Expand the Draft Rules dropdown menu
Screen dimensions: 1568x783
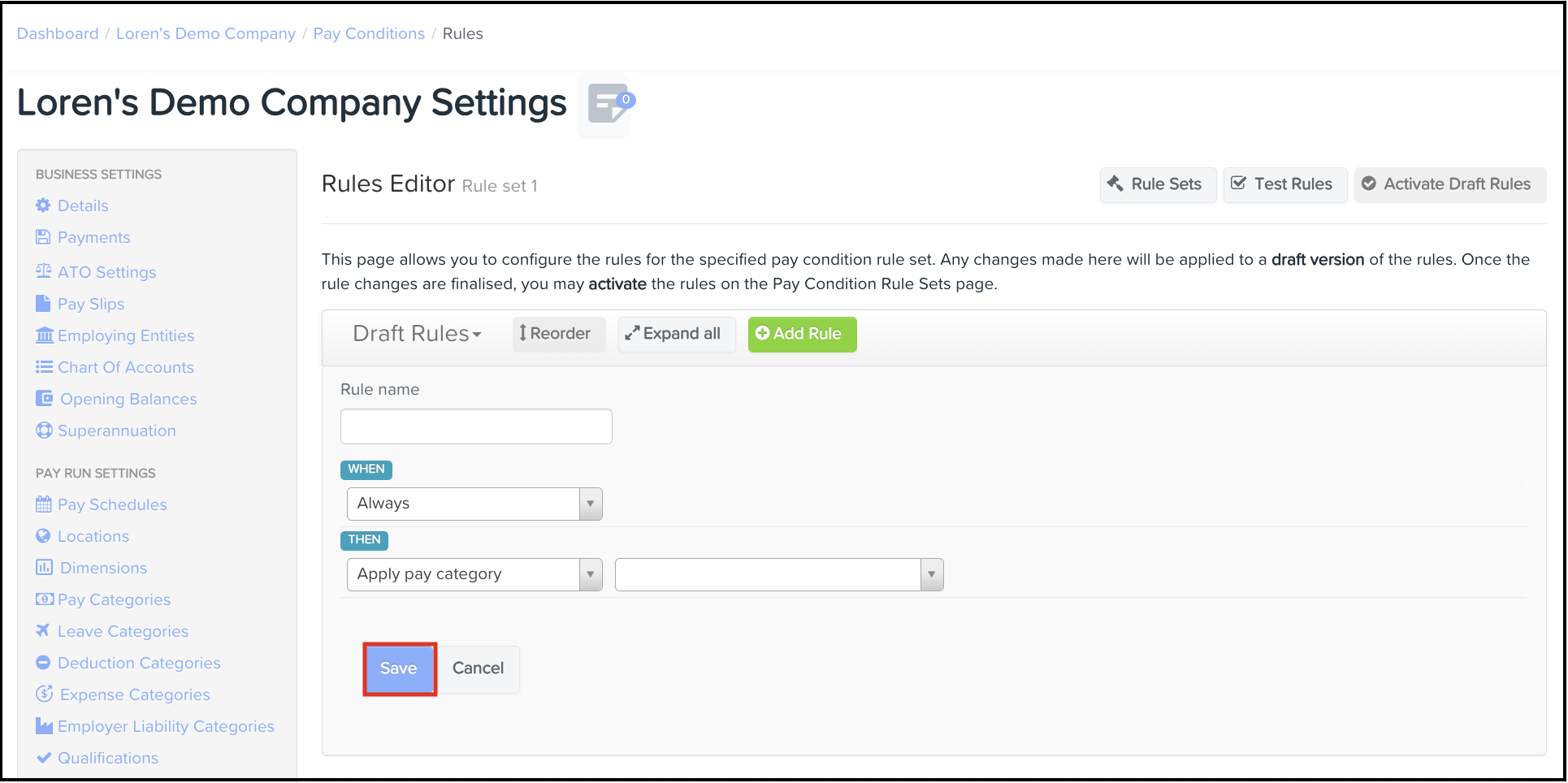[417, 334]
